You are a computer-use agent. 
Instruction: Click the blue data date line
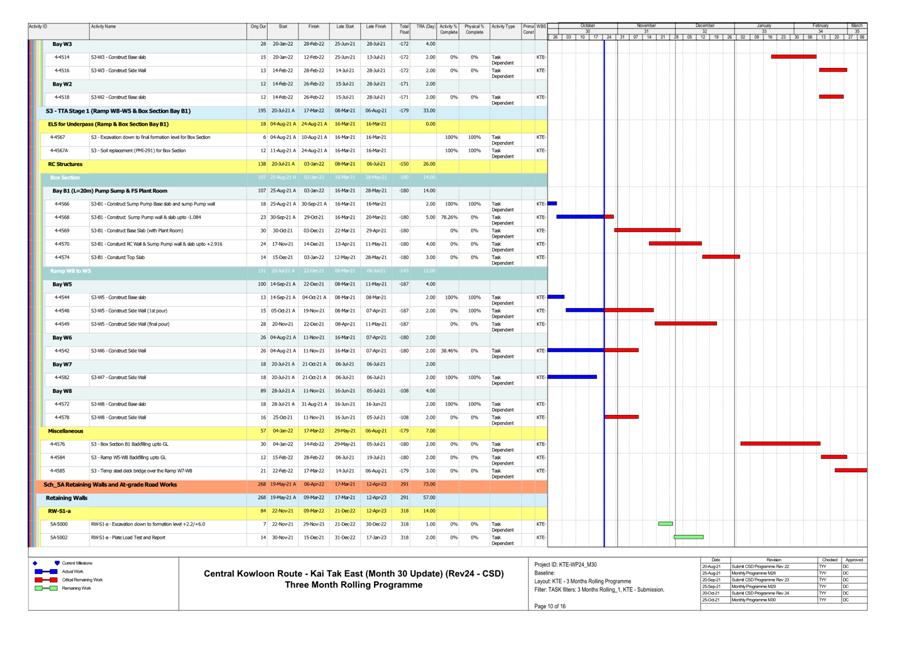[604, 300]
